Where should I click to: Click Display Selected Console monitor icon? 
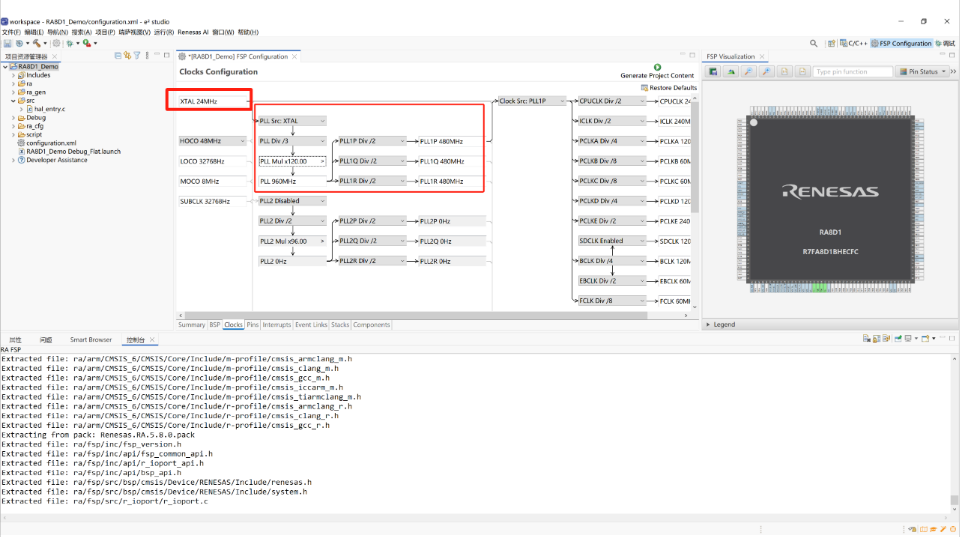(909, 339)
